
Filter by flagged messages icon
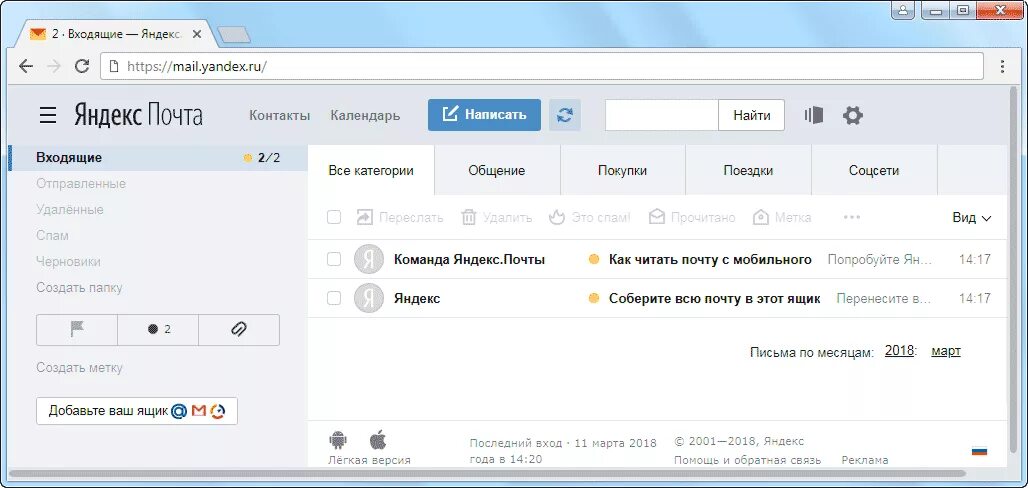77,329
